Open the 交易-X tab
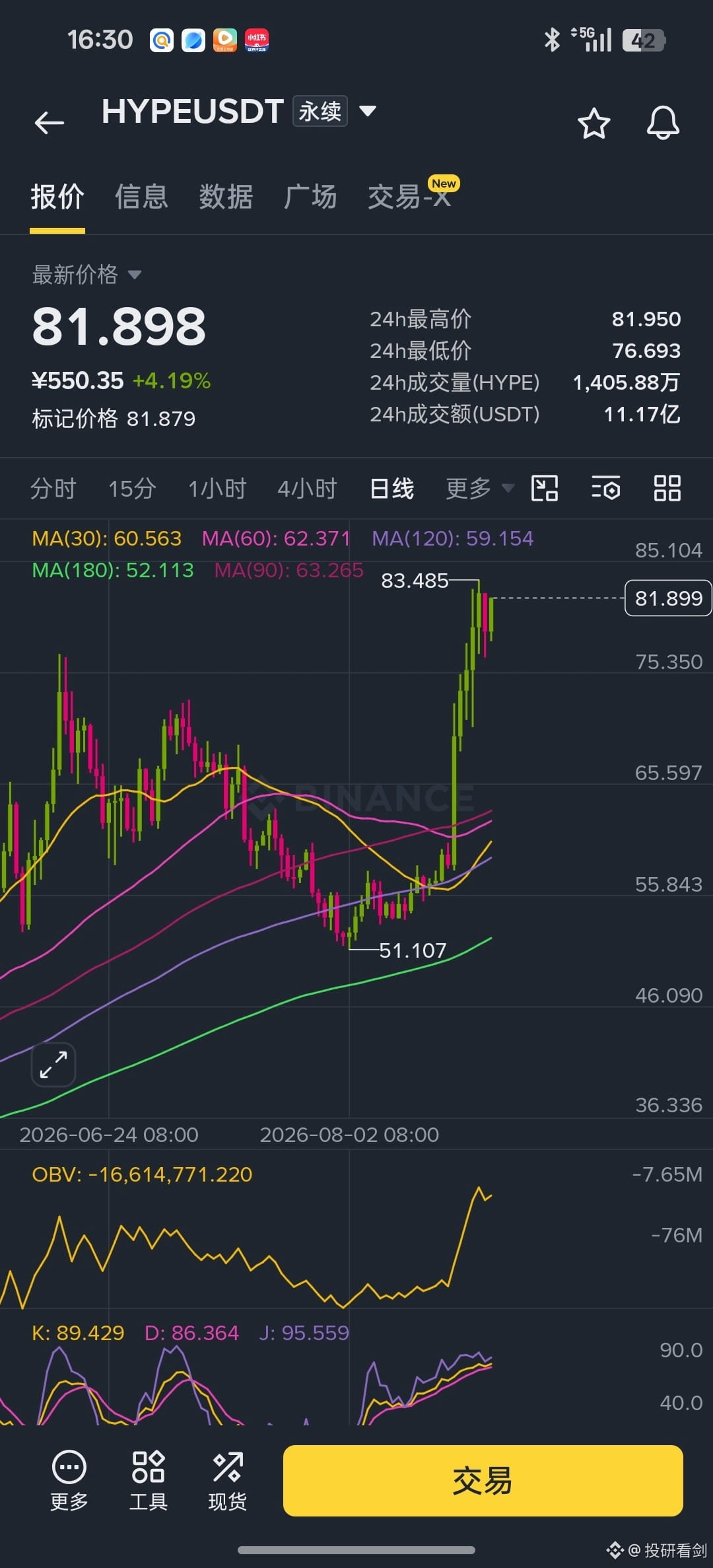 (x=410, y=197)
